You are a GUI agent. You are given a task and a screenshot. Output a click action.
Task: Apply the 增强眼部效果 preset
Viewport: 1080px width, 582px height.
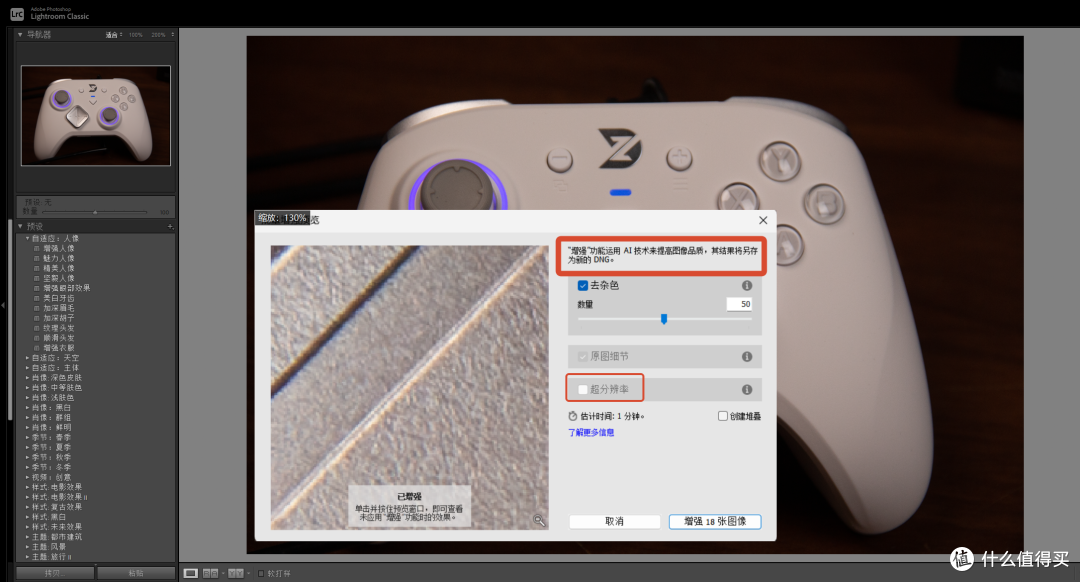[x=67, y=289]
